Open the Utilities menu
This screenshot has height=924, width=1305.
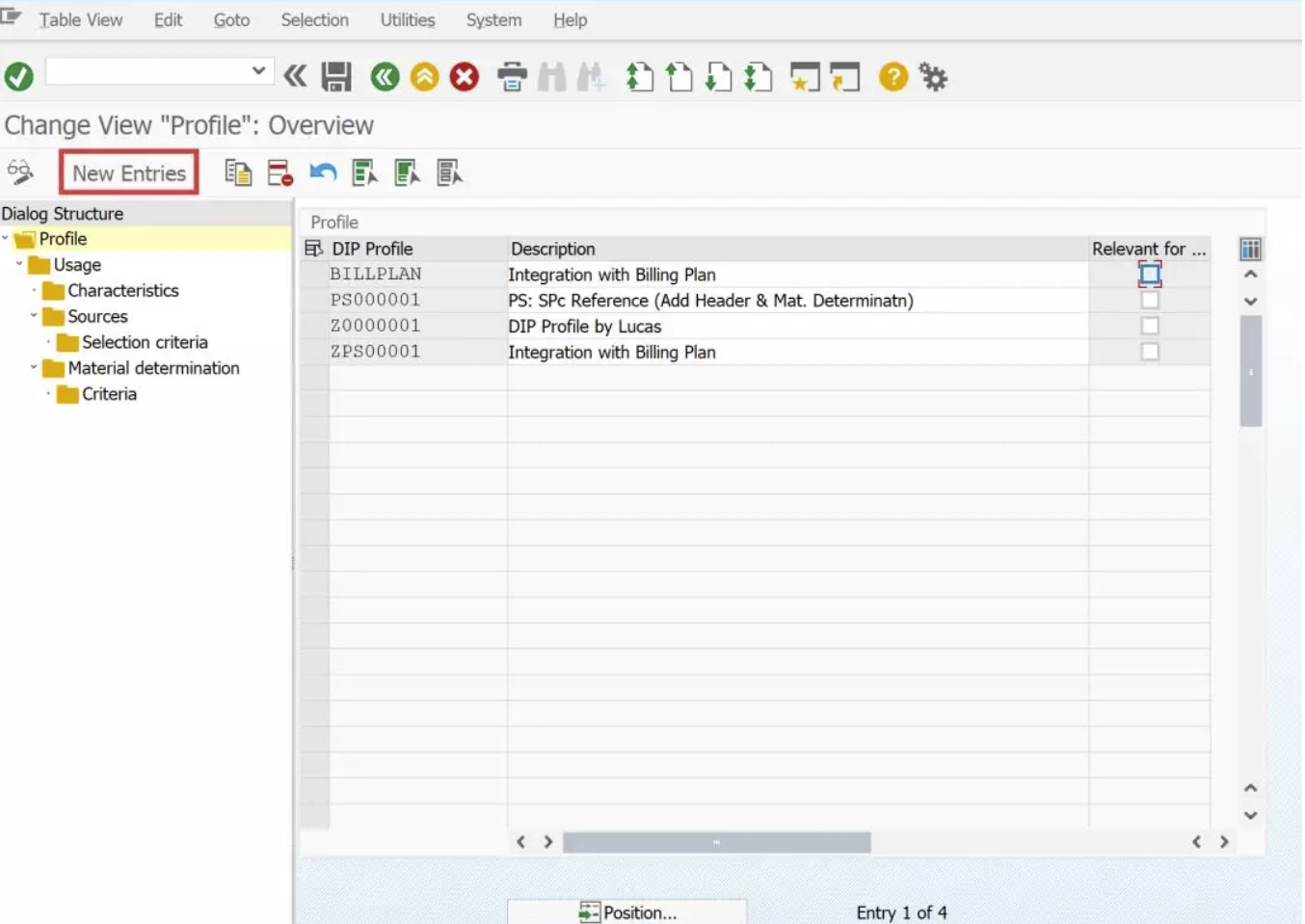[408, 20]
